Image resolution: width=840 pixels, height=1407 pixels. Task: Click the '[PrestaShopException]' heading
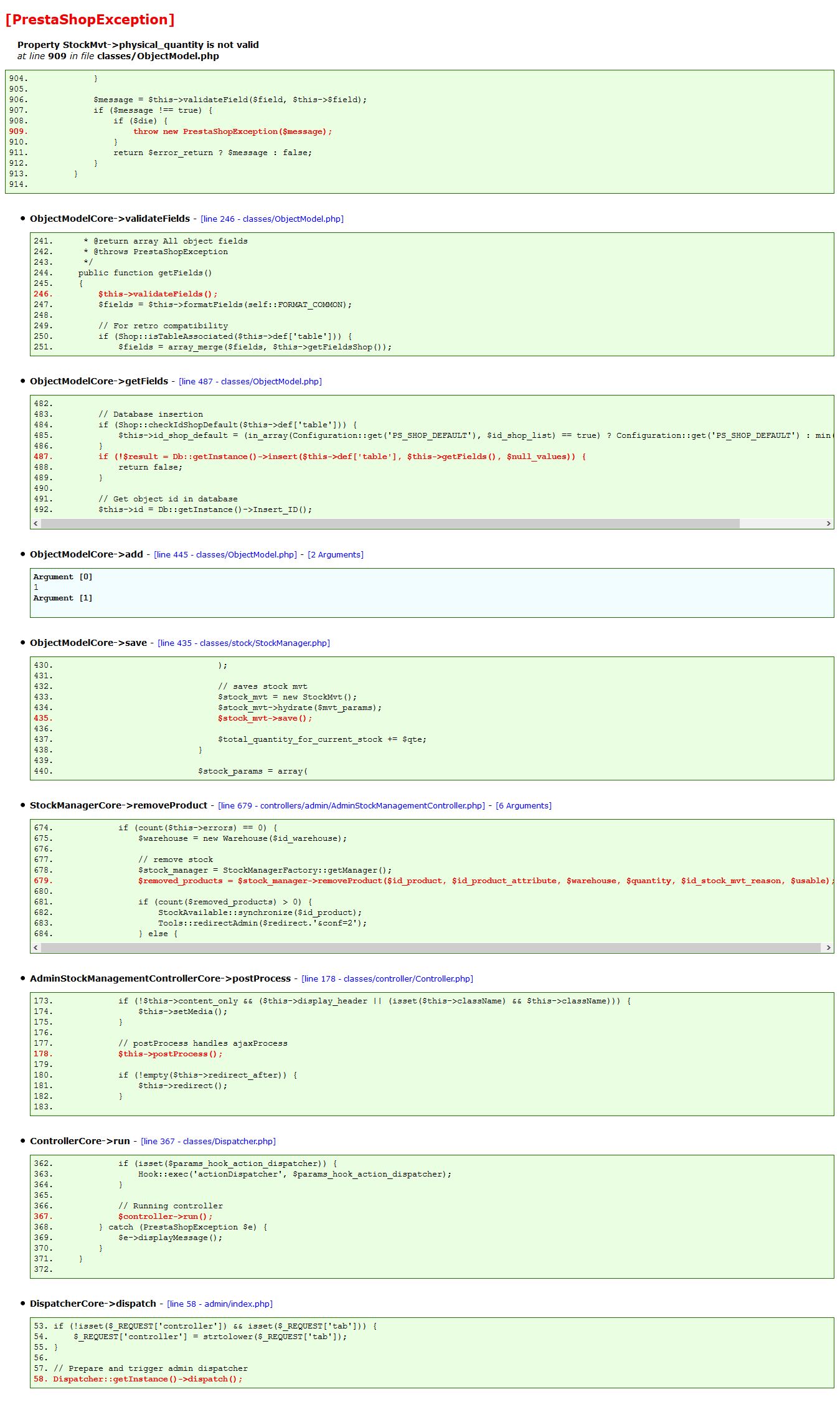[x=90, y=20]
